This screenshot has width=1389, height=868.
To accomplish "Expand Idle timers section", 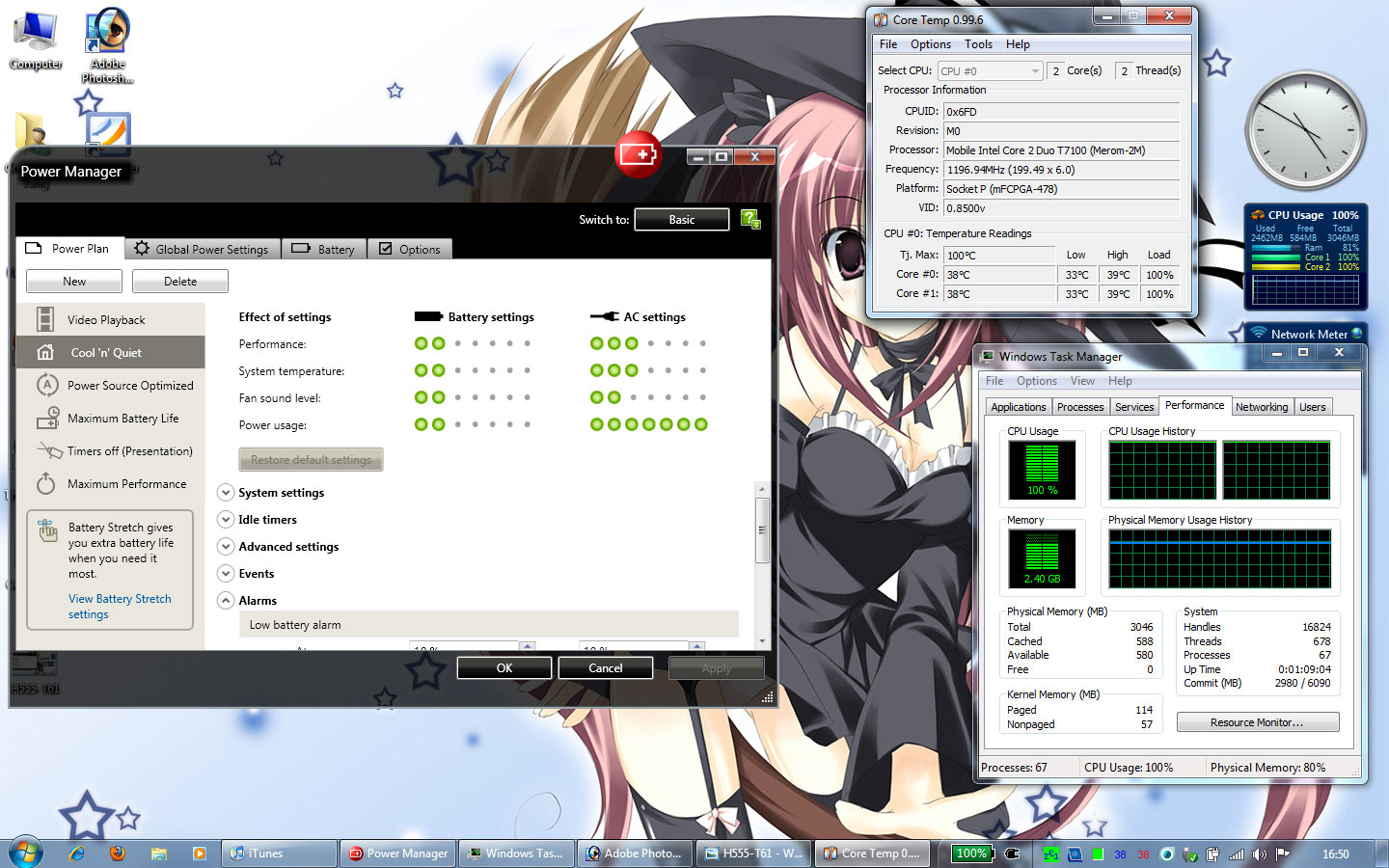I will [x=226, y=520].
